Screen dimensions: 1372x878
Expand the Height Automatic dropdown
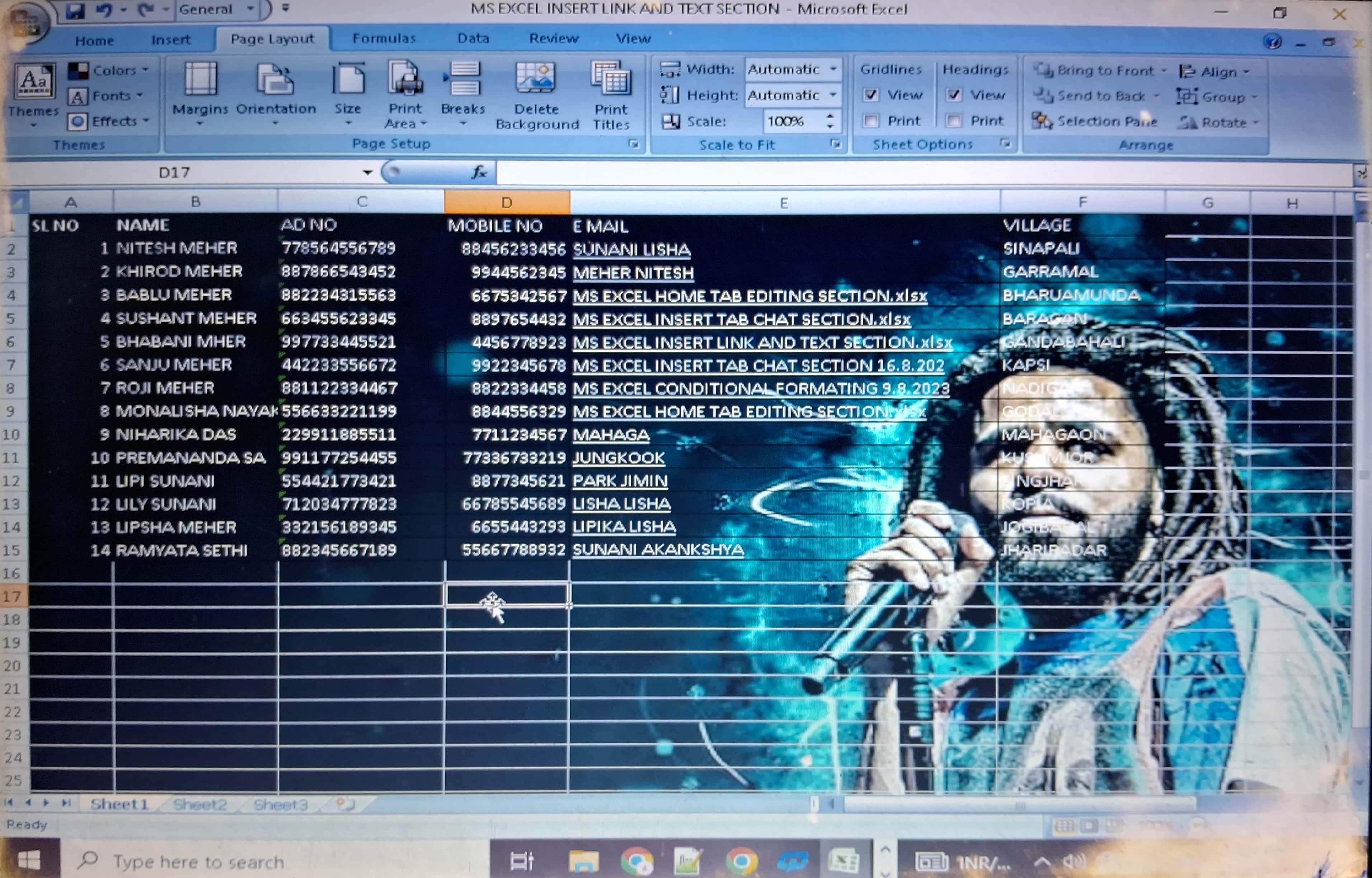click(x=833, y=95)
